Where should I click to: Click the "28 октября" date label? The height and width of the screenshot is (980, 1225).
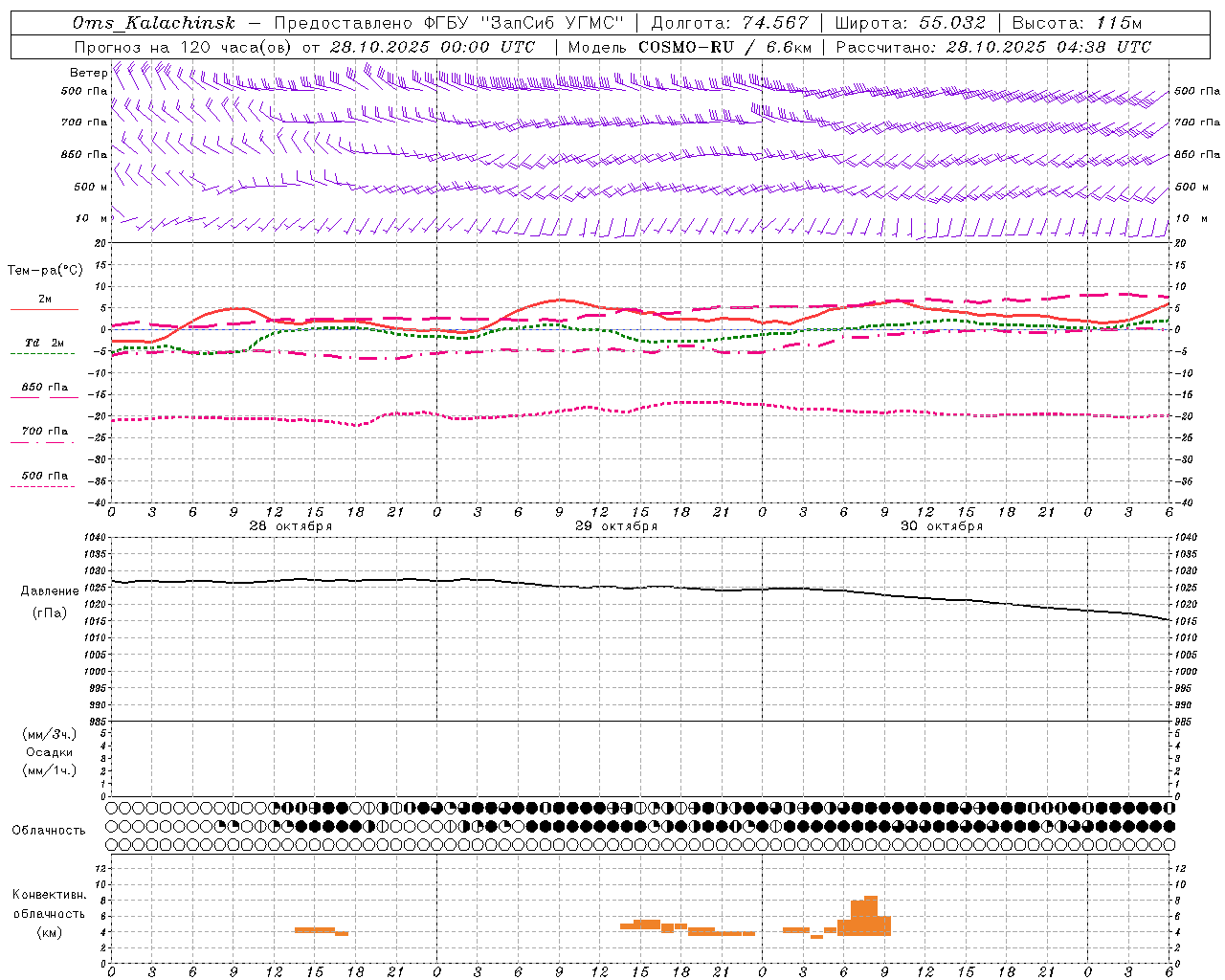(291, 526)
